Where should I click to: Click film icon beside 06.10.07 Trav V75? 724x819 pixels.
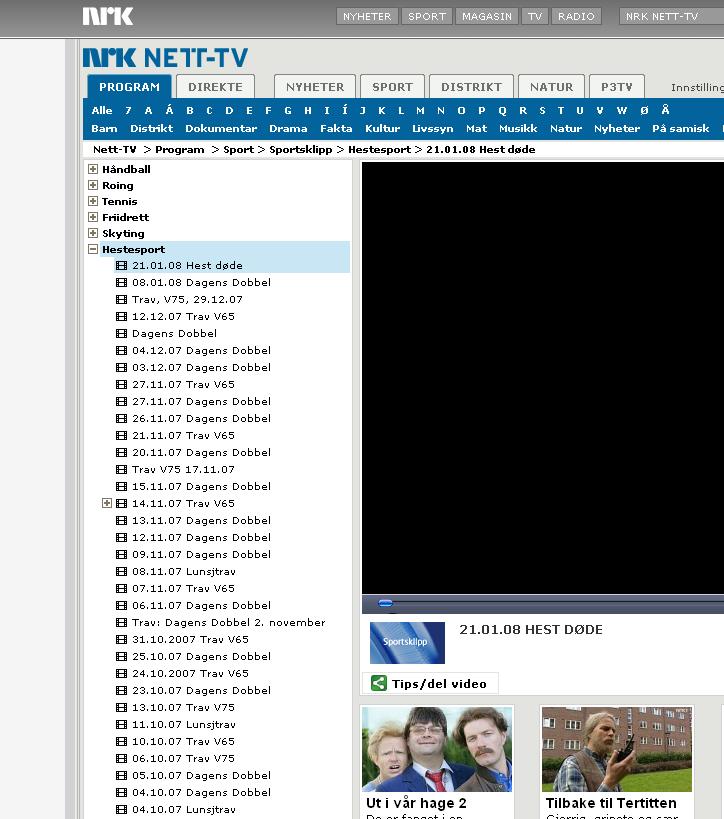click(x=121, y=758)
